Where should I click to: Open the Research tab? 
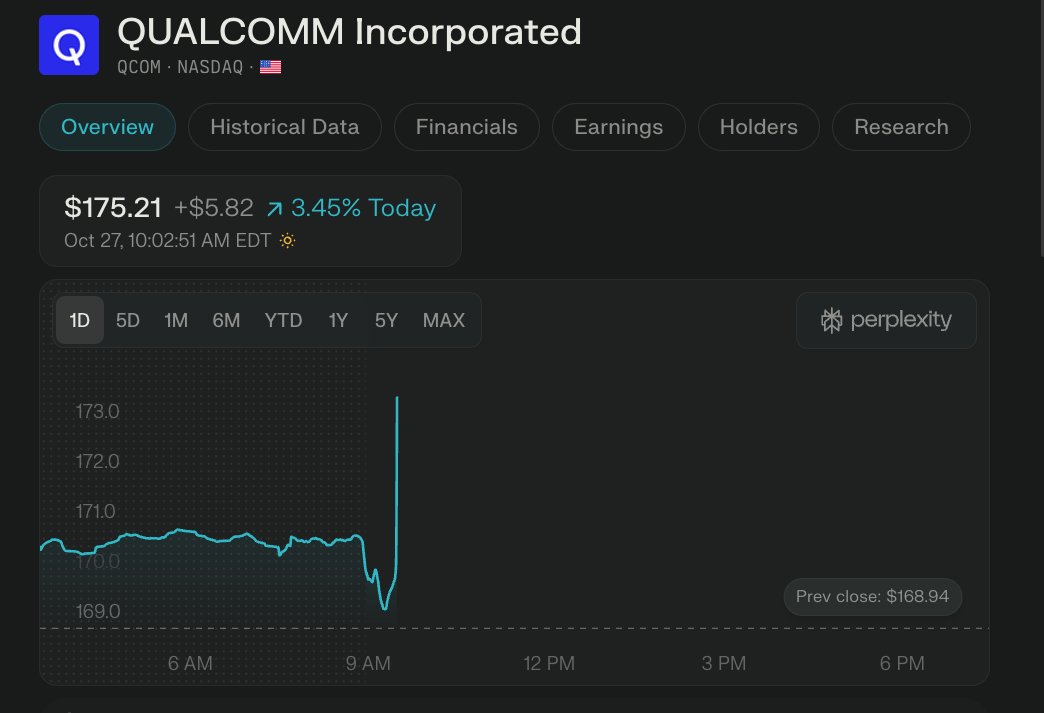901,127
